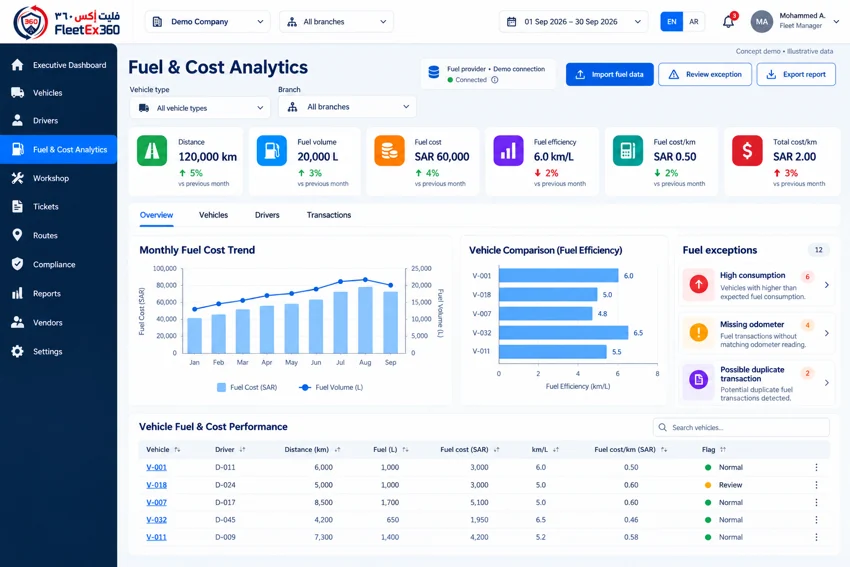Open vehicle link V-001

click(x=157, y=467)
